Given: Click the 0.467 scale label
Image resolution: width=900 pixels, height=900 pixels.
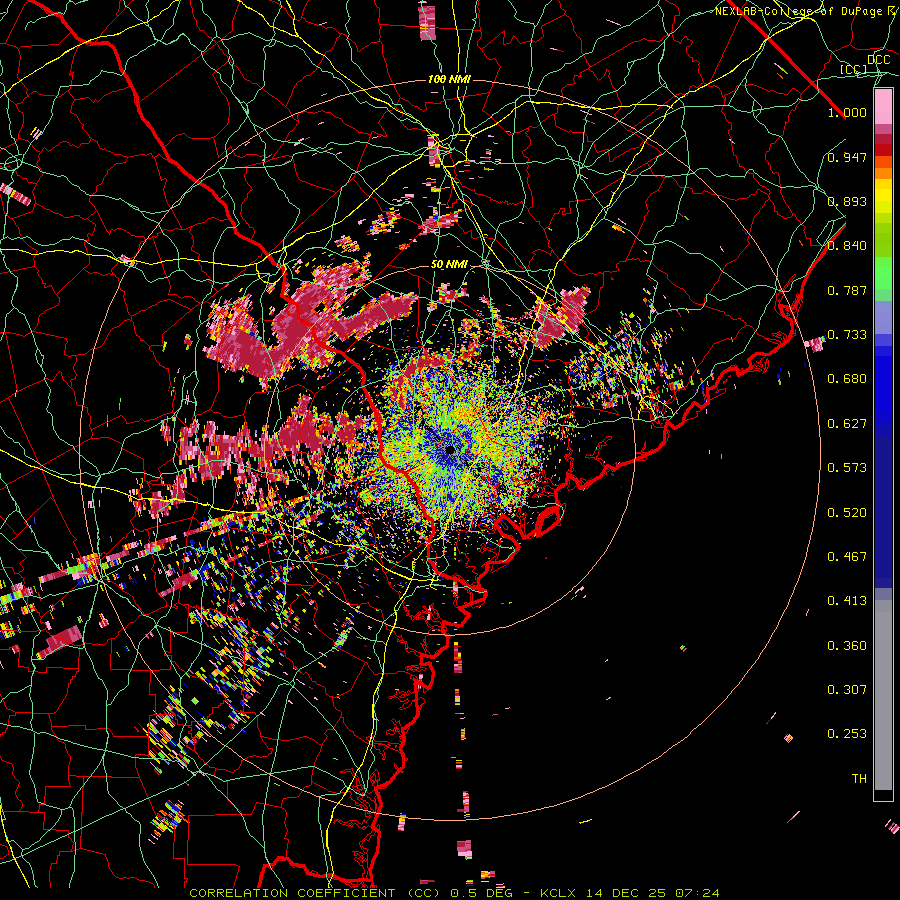Looking at the screenshot, I should [847, 557].
